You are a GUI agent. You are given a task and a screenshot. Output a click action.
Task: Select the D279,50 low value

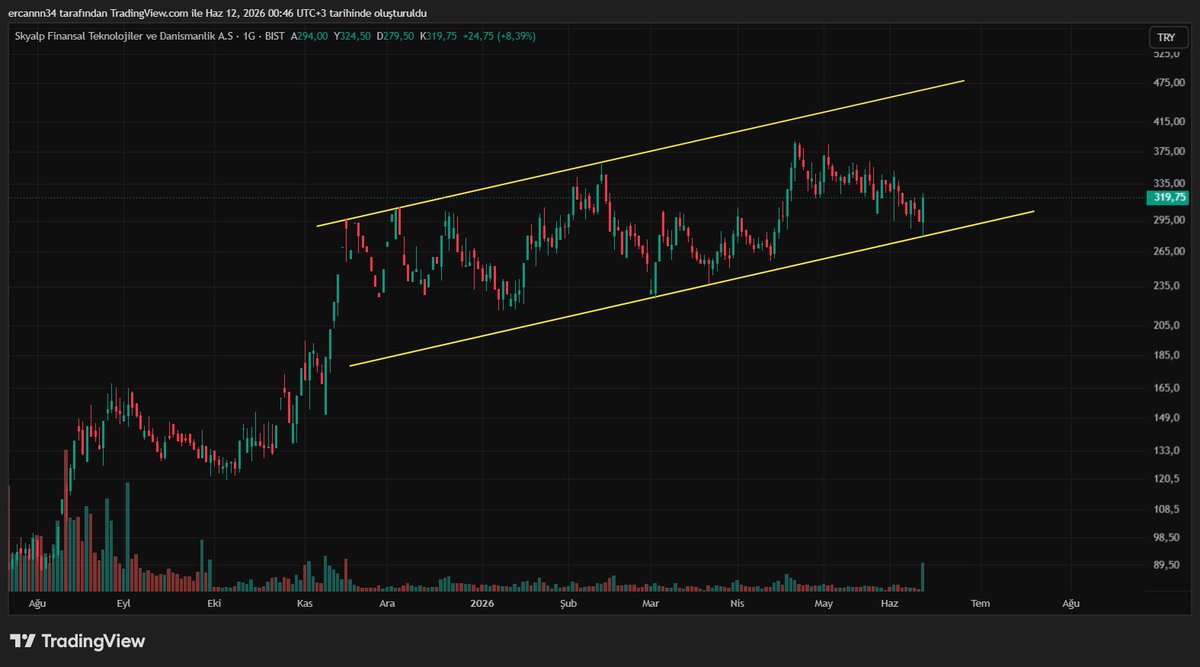(396, 36)
